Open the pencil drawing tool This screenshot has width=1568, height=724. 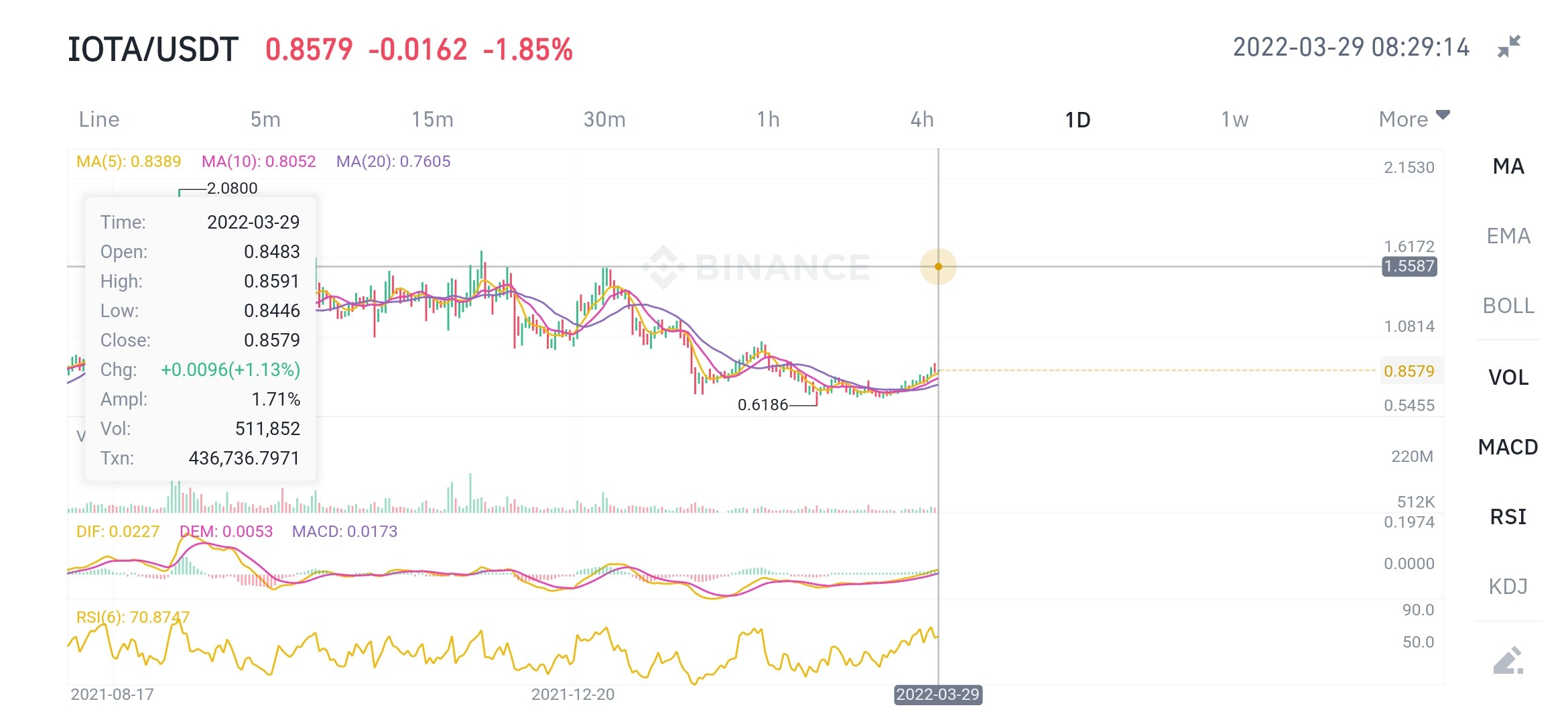(1508, 660)
